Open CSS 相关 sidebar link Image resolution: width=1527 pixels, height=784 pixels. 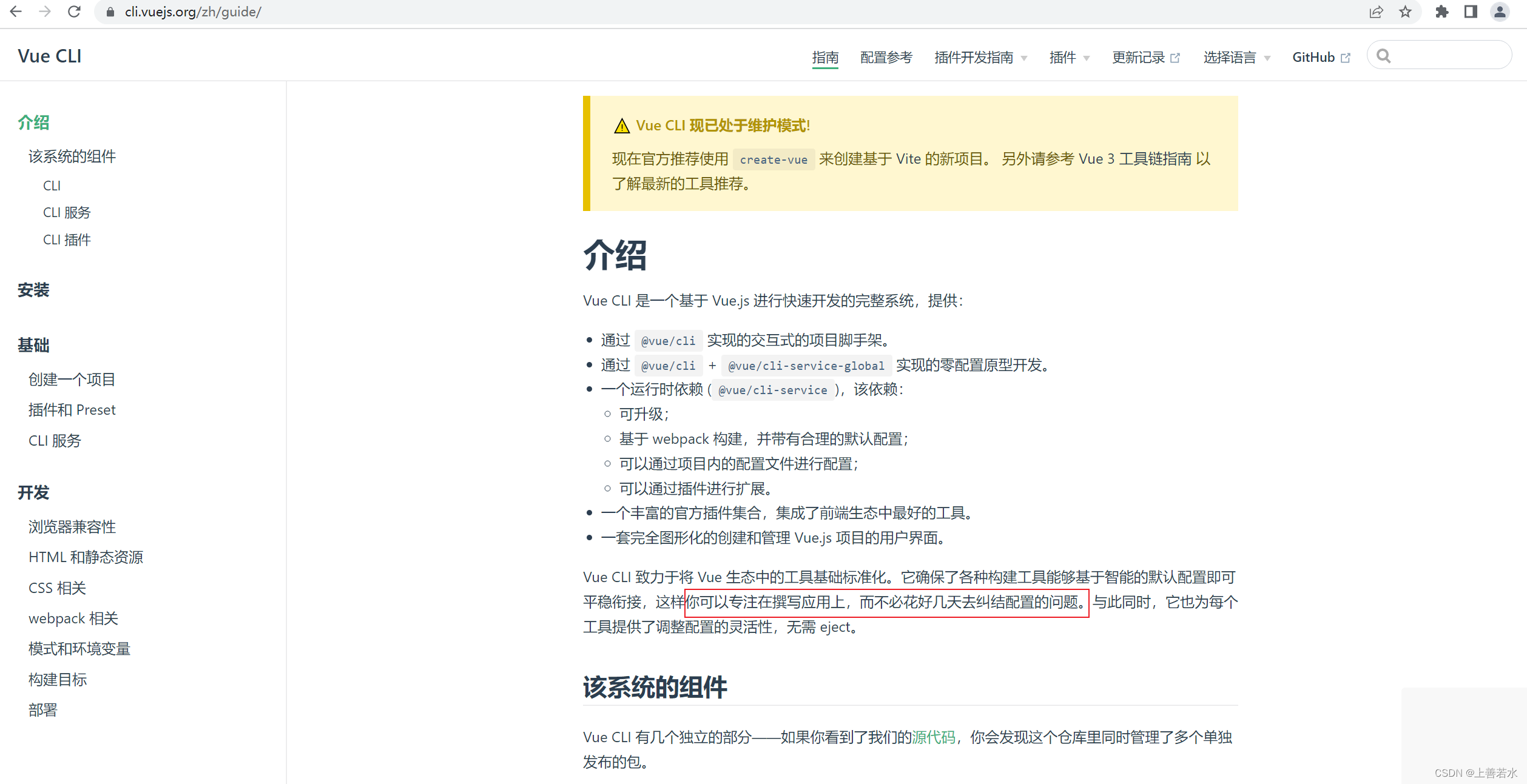click(57, 588)
